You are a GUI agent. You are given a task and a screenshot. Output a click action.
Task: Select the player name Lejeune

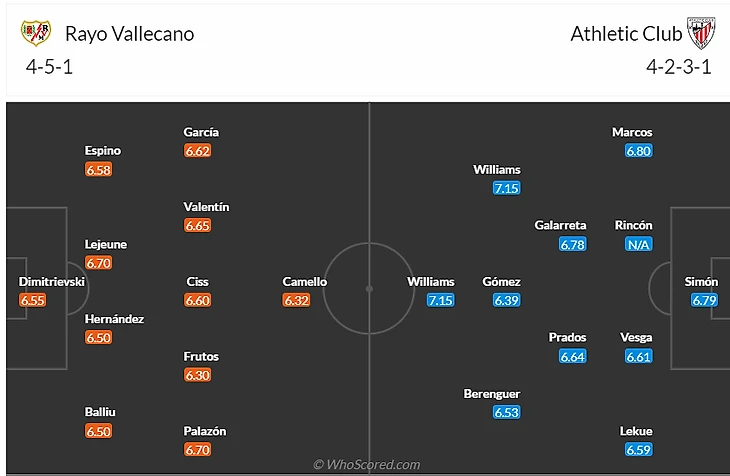pos(106,244)
